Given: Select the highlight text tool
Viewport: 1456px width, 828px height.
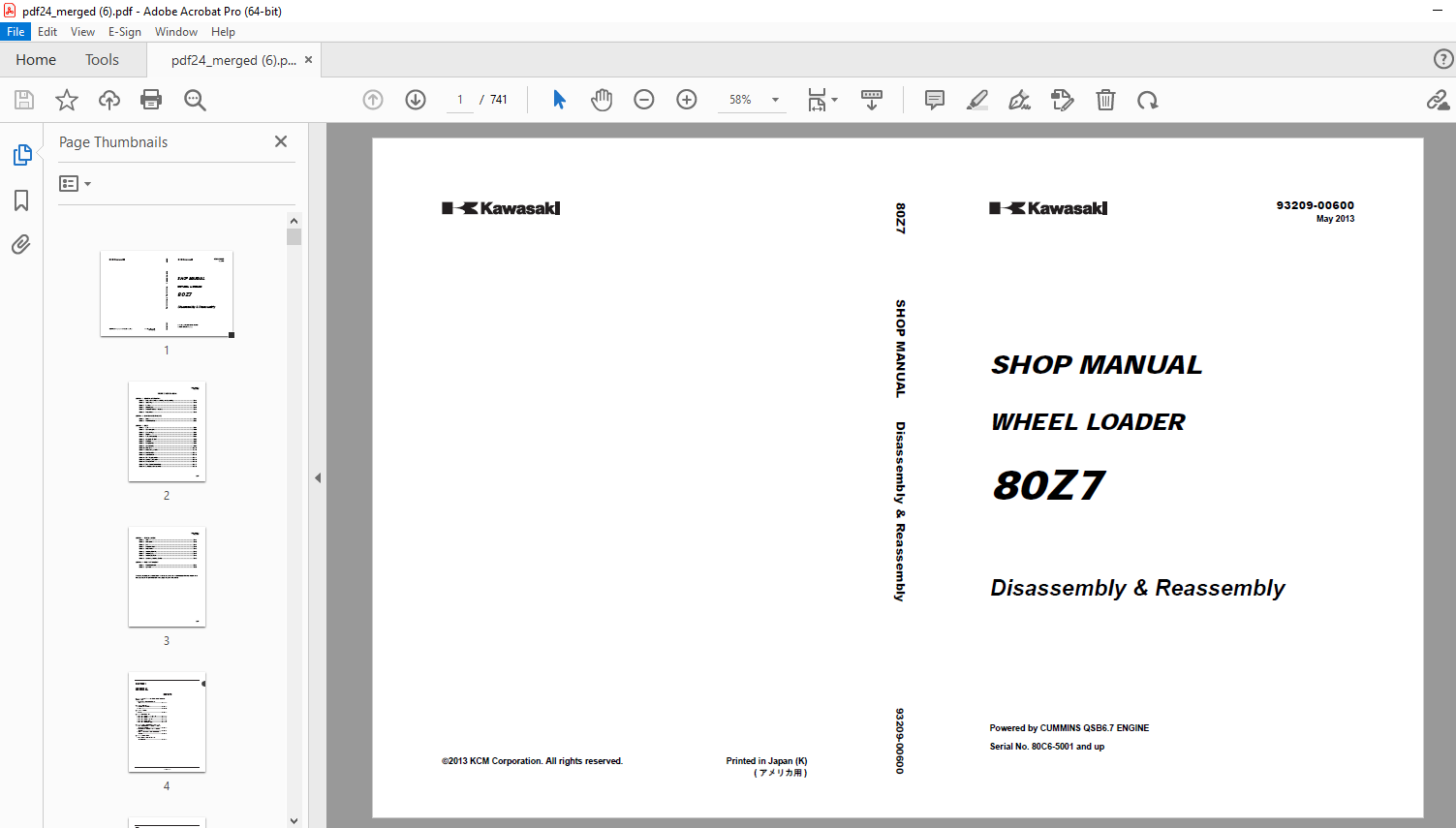Looking at the screenshot, I should point(977,100).
